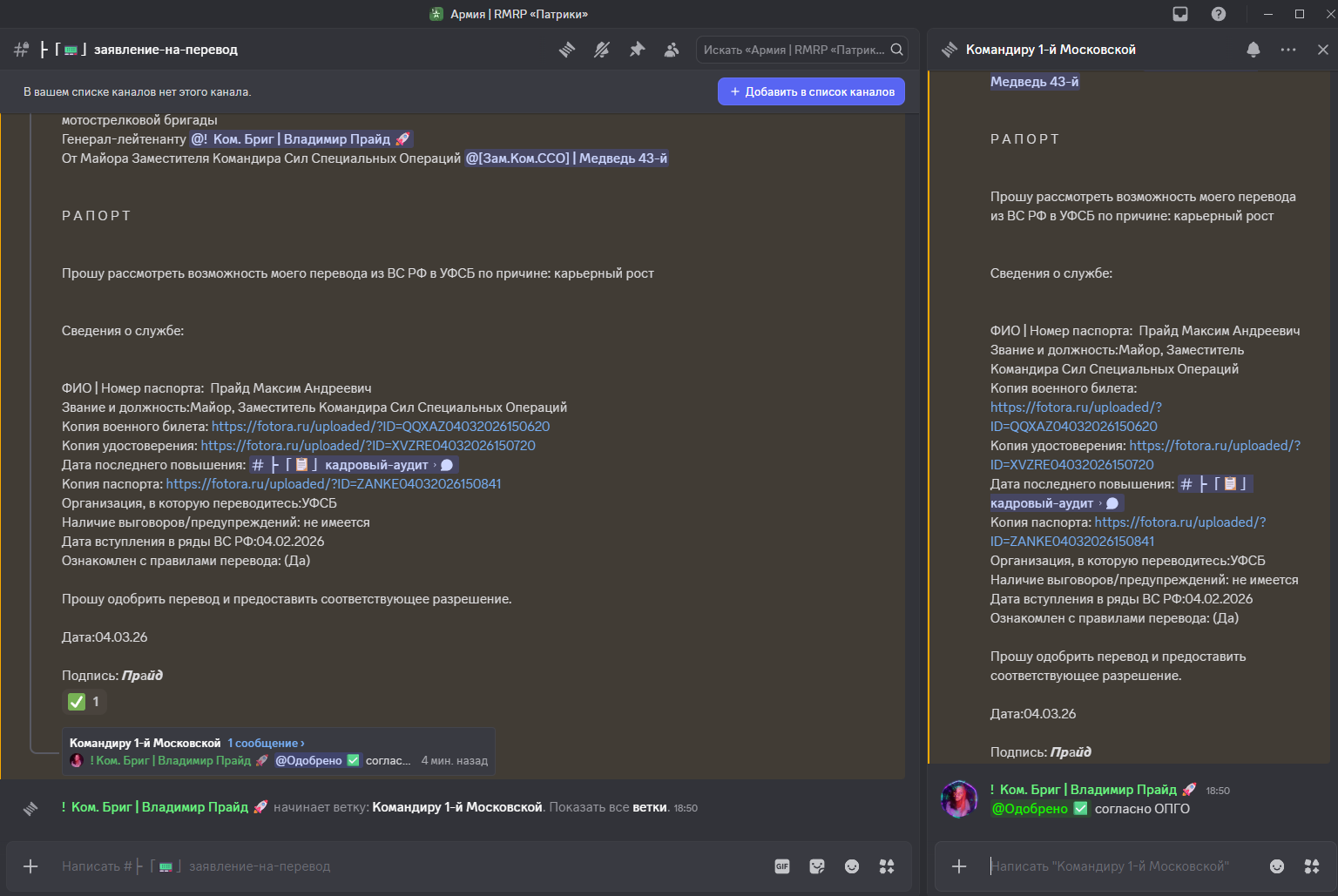Toggle channel notification mute bell
The height and width of the screenshot is (896, 1338).
coord(602,50)
